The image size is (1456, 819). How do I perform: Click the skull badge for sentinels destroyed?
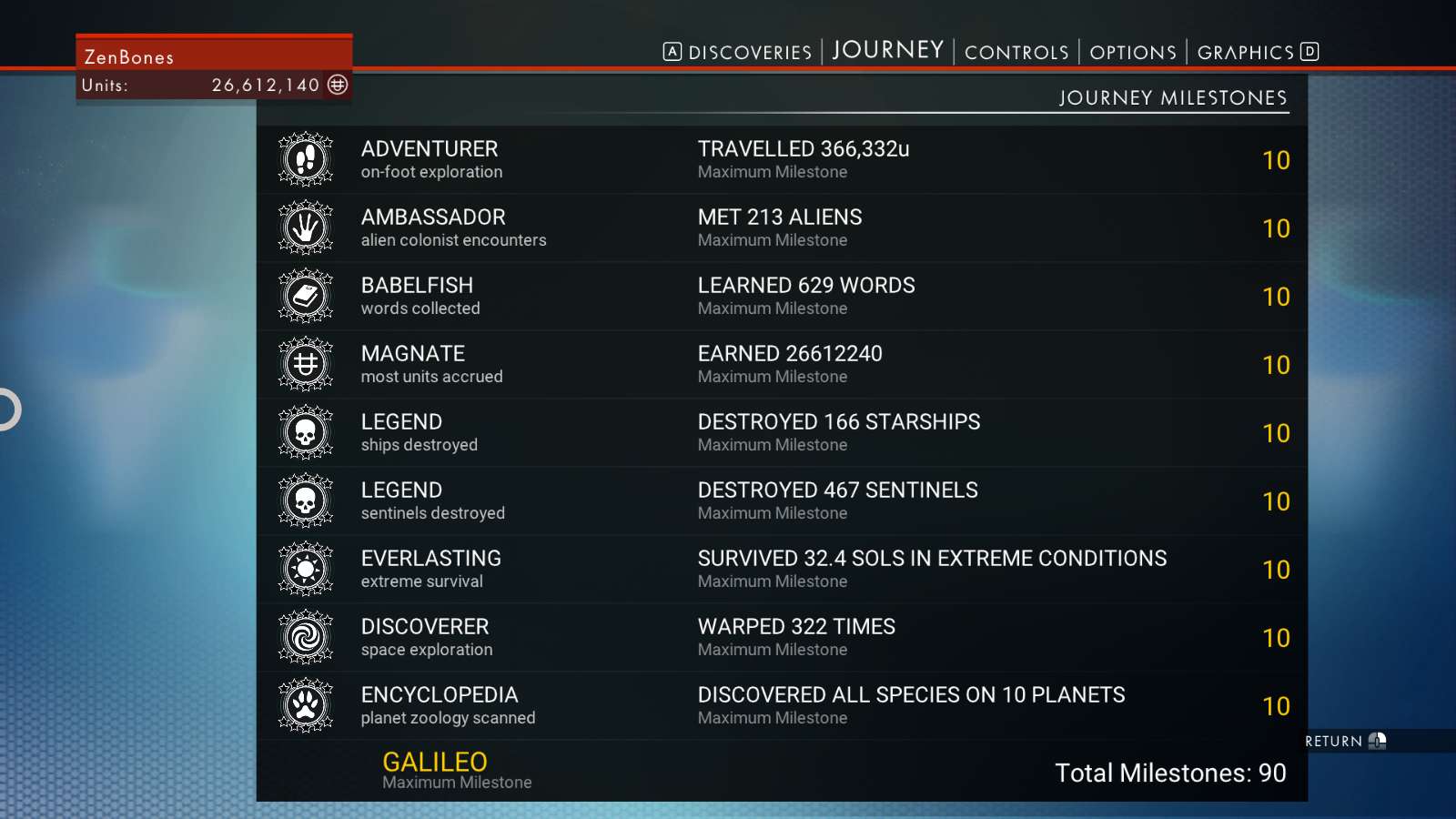pyautogui.click(x=306, y=500)
